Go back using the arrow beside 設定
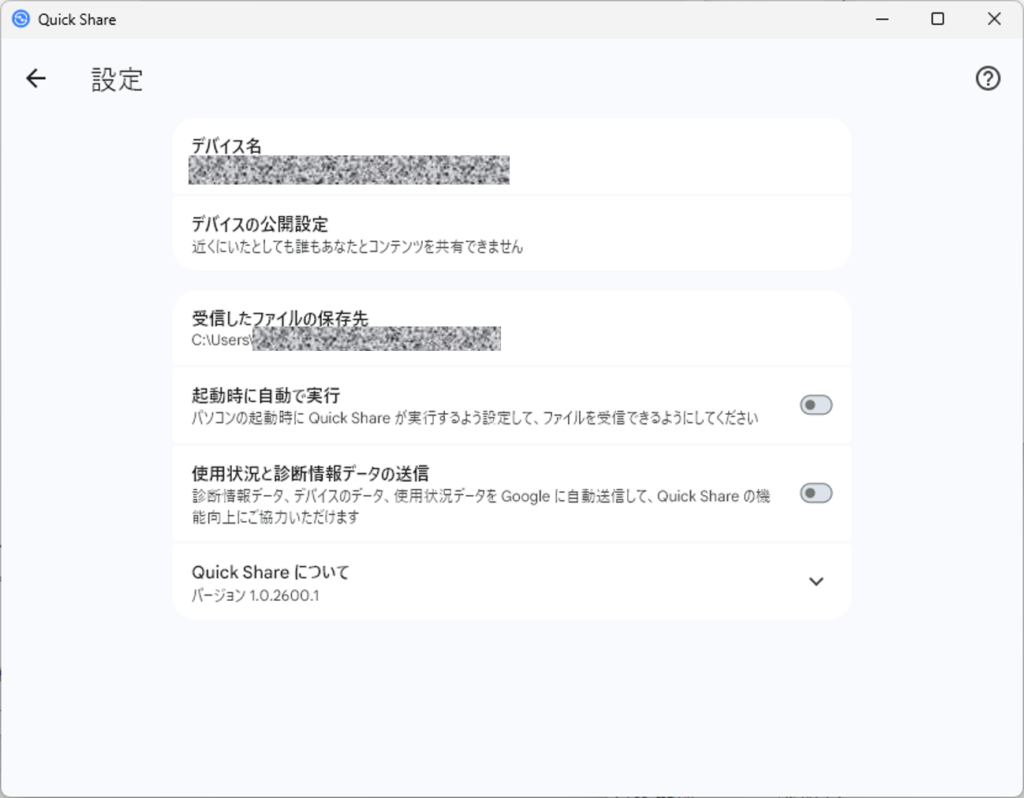 (36, 78)
